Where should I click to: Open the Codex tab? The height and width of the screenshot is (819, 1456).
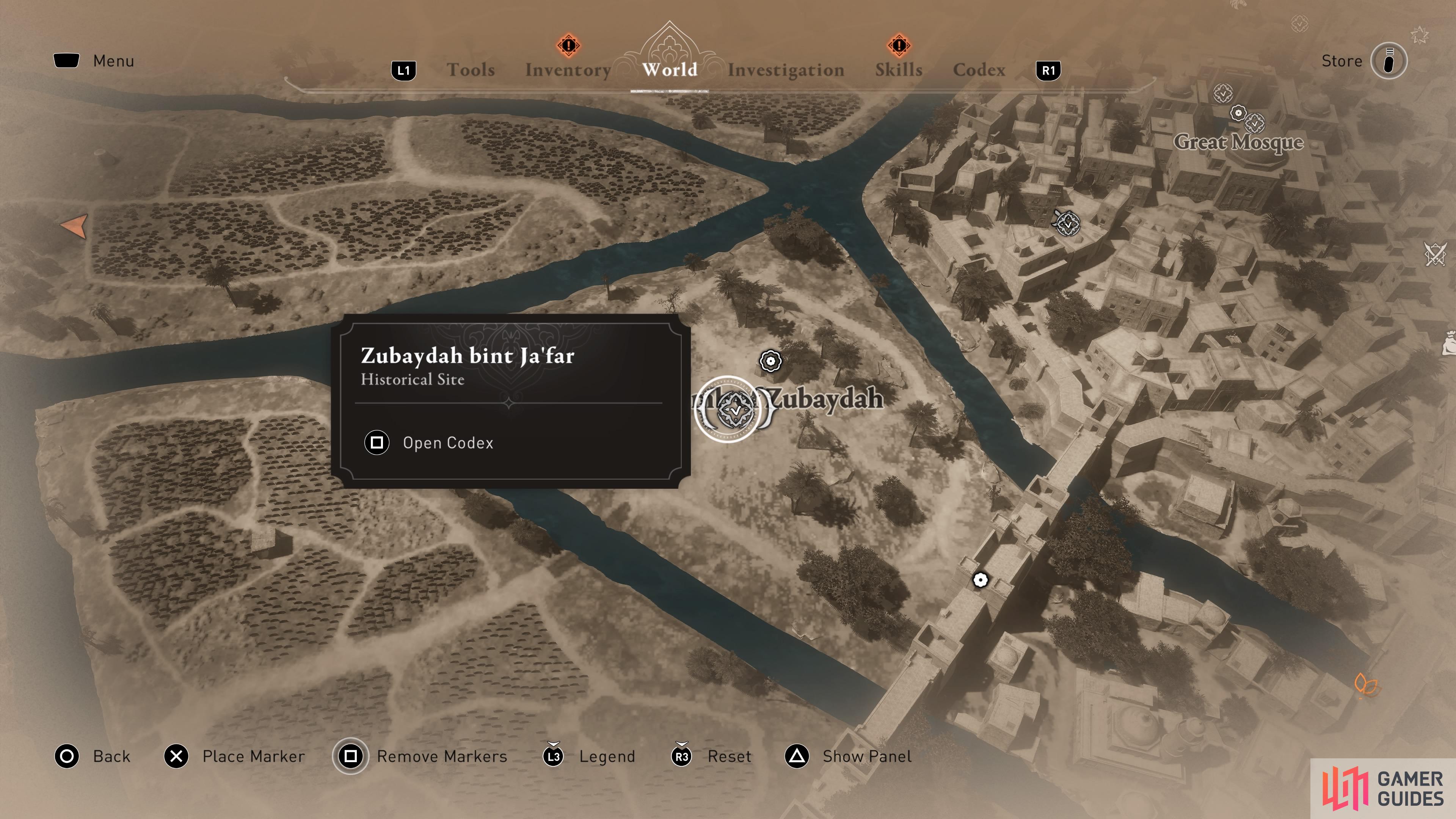979,69
